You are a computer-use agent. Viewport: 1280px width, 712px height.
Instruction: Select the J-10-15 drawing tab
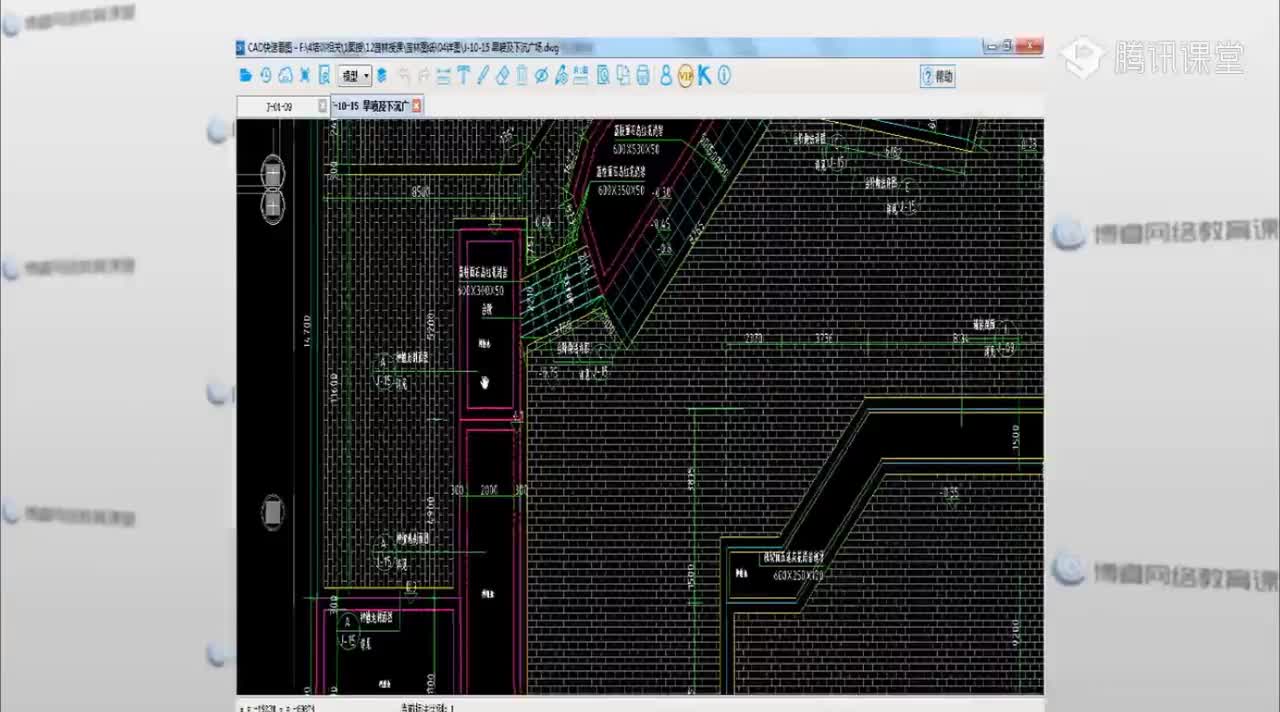[370, 106]
